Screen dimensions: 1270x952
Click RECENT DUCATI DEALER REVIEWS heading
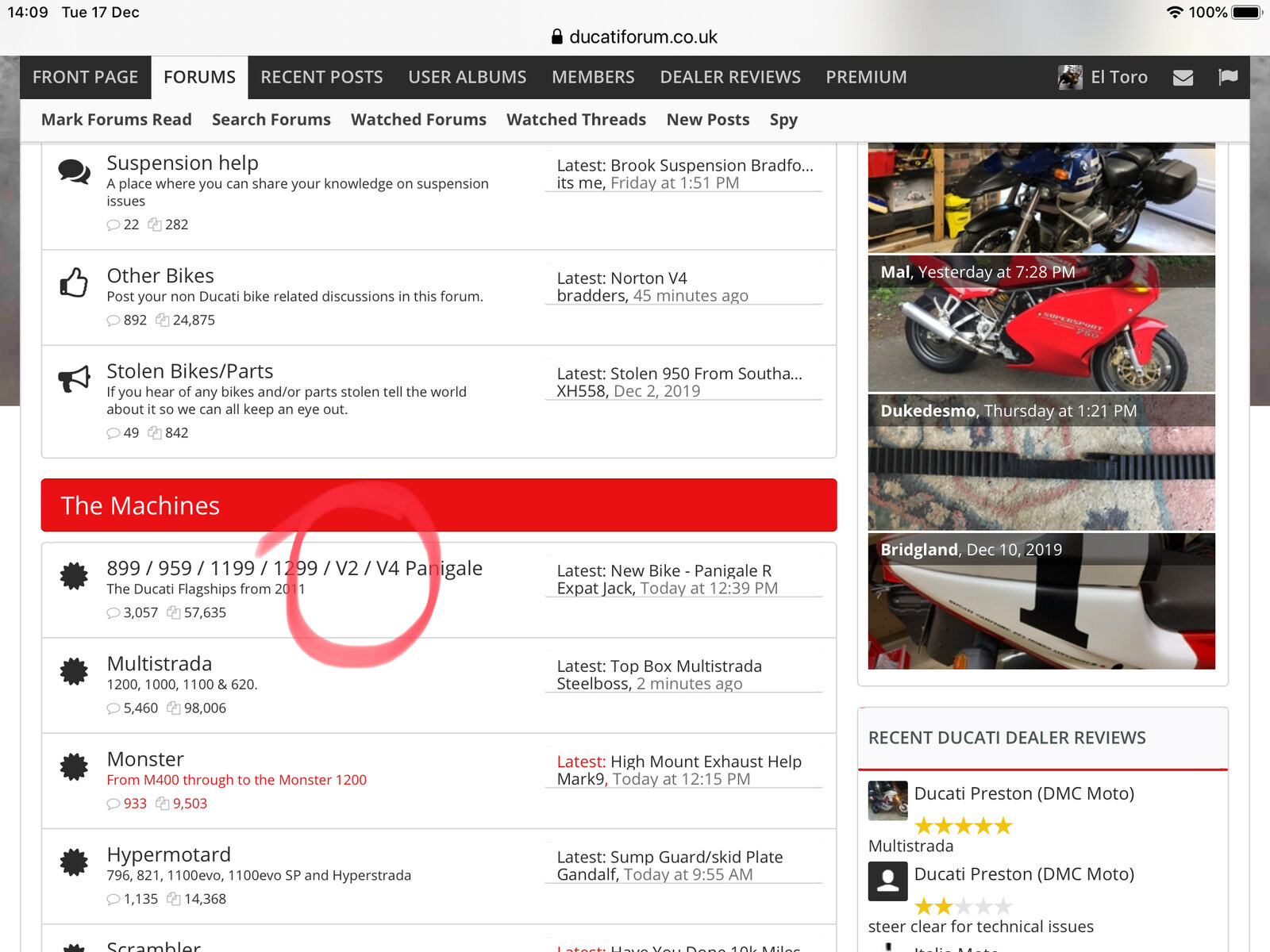tap(1006, 738)
